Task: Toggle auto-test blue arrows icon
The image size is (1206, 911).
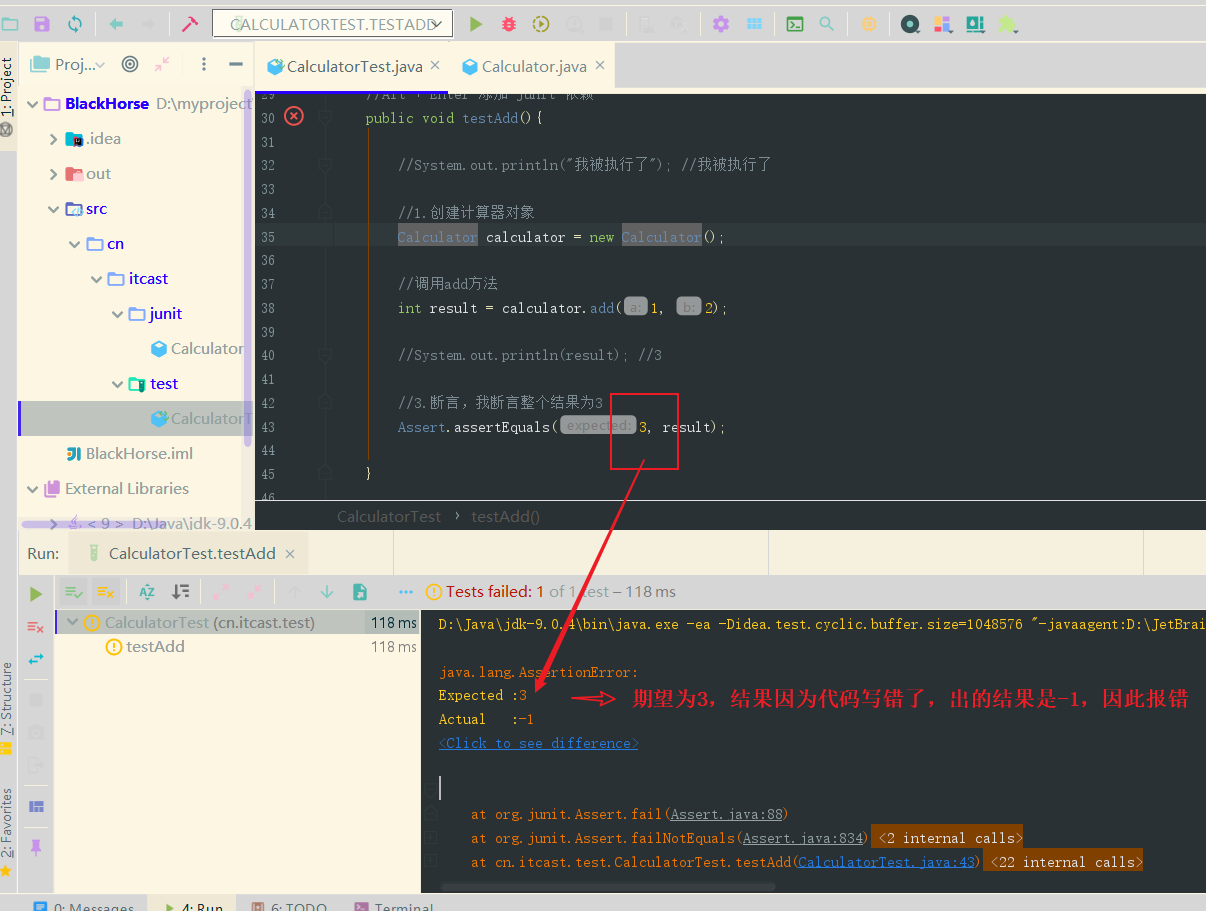Action: point(36,659)
